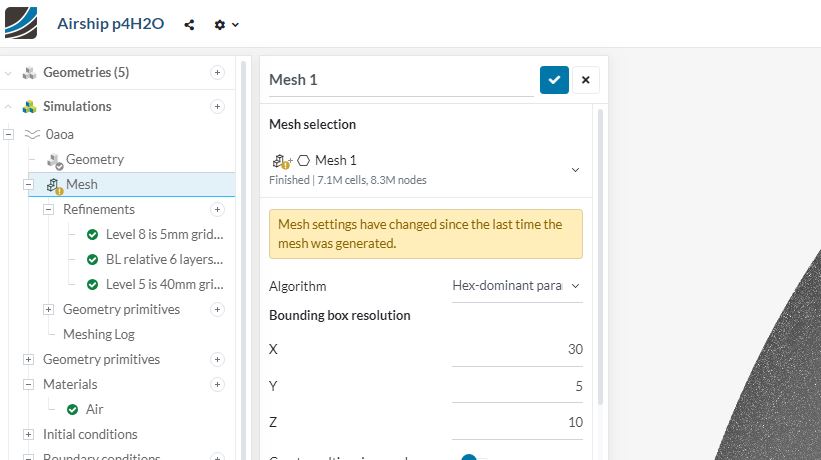Expand the Mesh 1 selection dropdown
This screenshot has width=821, height=460.
[575, 169]
